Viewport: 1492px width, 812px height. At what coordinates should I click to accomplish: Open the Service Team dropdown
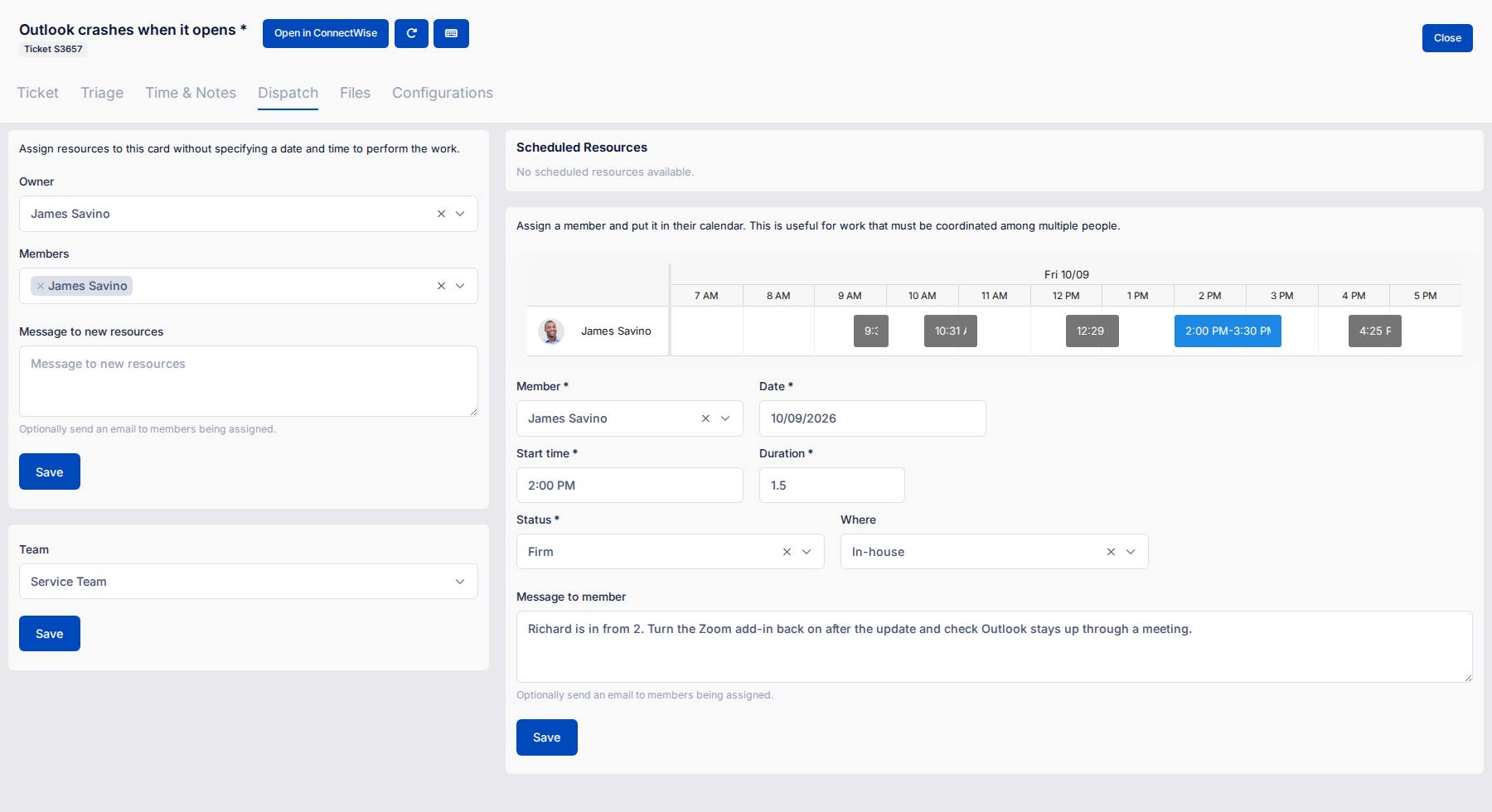249,582
